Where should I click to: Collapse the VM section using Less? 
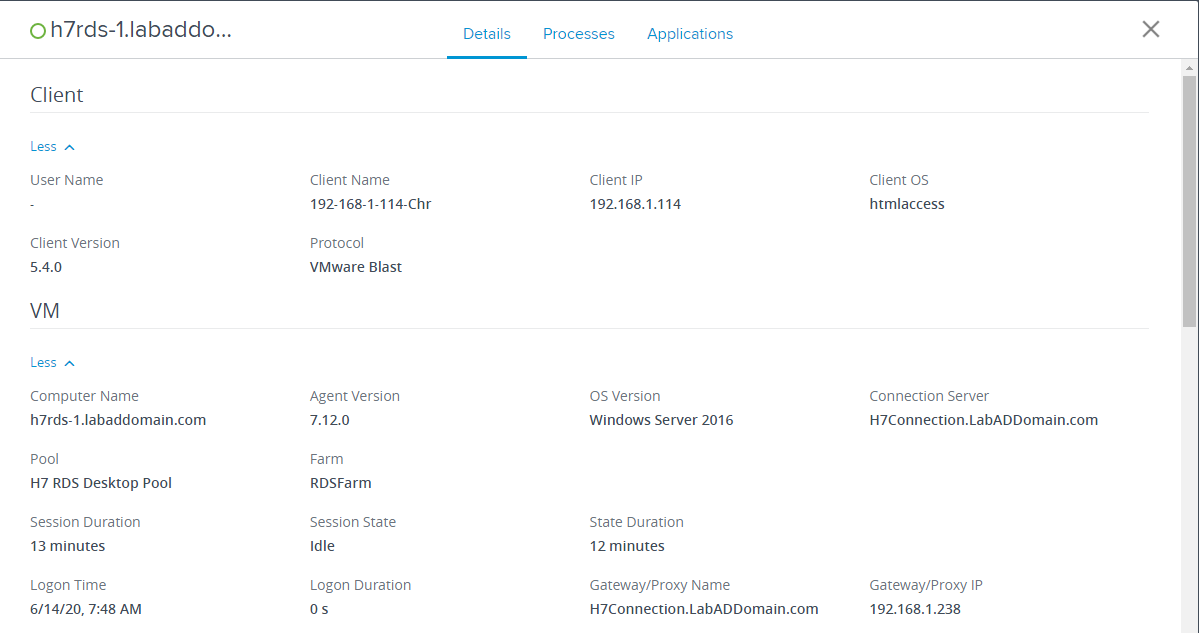(x=52, y=363)
